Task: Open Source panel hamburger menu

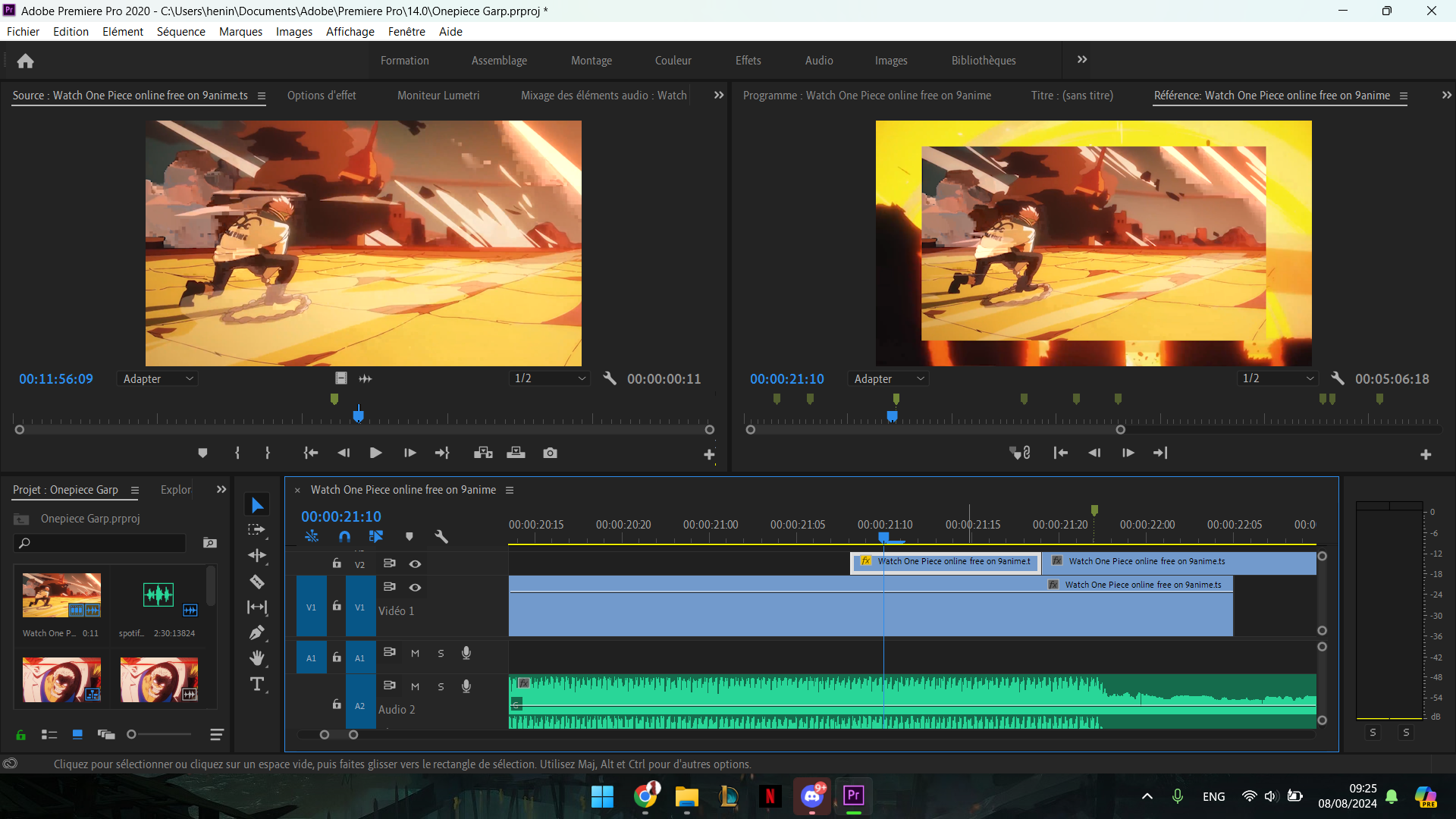Action: pyautogui.click(x=262, y=96)
